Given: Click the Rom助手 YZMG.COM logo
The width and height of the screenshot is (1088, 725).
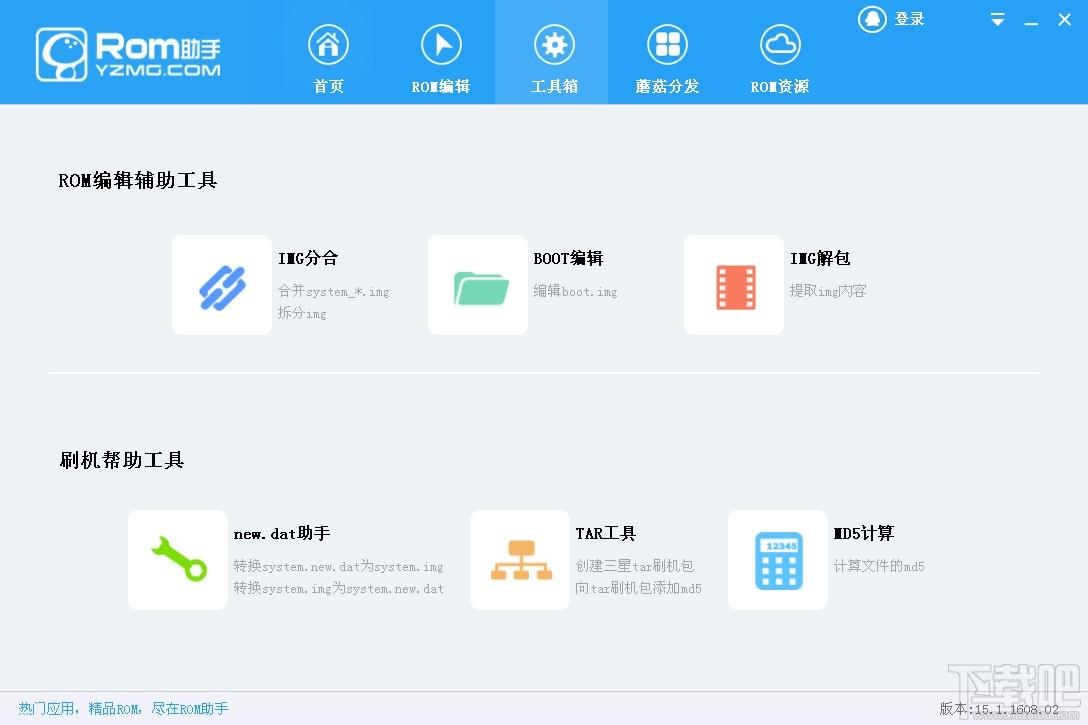Looking at the screenshot, I should point(129,54).
